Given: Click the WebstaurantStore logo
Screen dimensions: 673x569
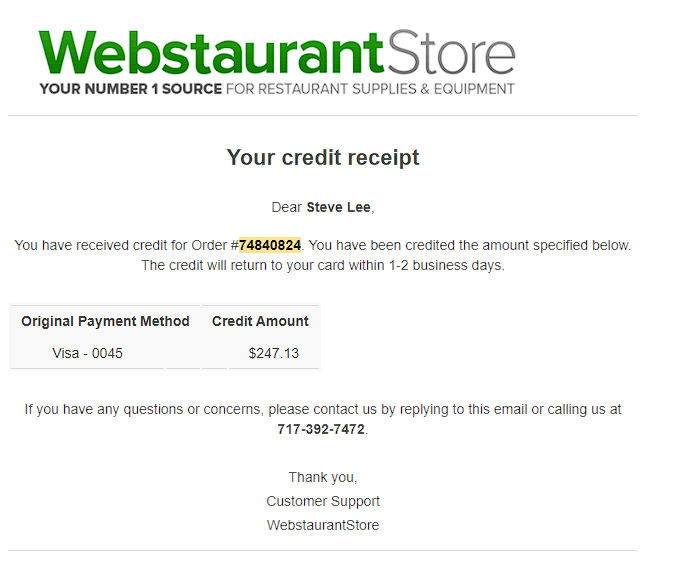Looking at the screenshot, I should click(x=277, y=62).
